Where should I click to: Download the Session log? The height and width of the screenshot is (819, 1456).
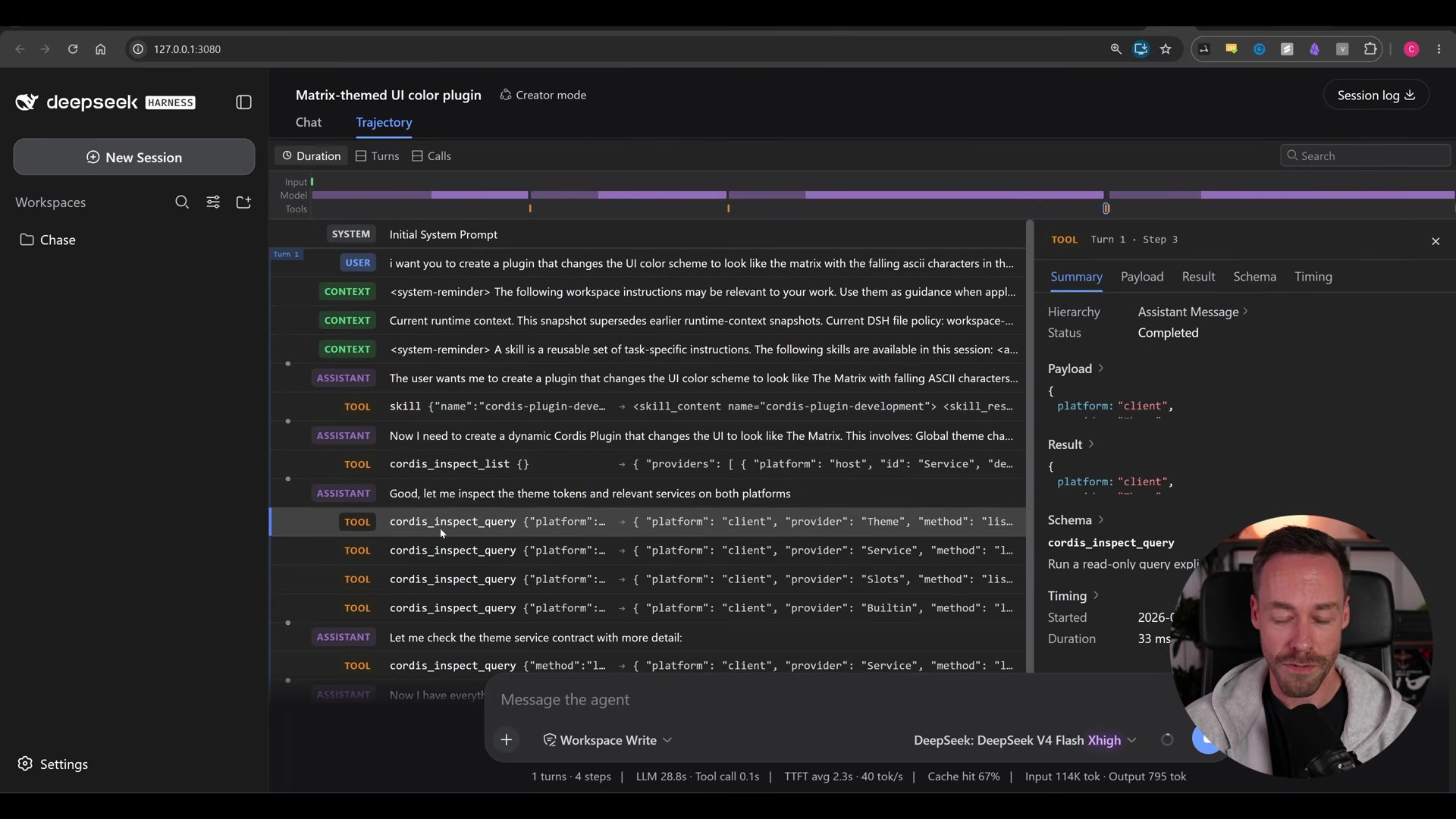pos(1376,95)
